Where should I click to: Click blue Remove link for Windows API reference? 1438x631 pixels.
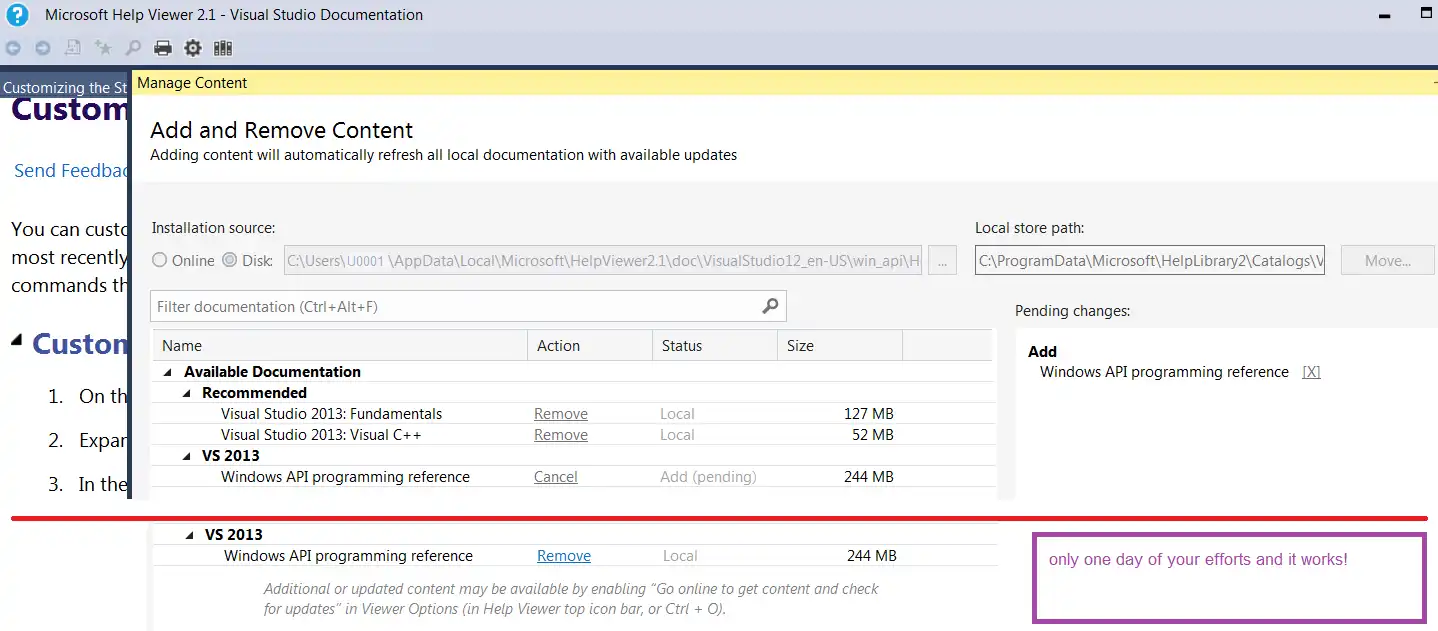564,556
